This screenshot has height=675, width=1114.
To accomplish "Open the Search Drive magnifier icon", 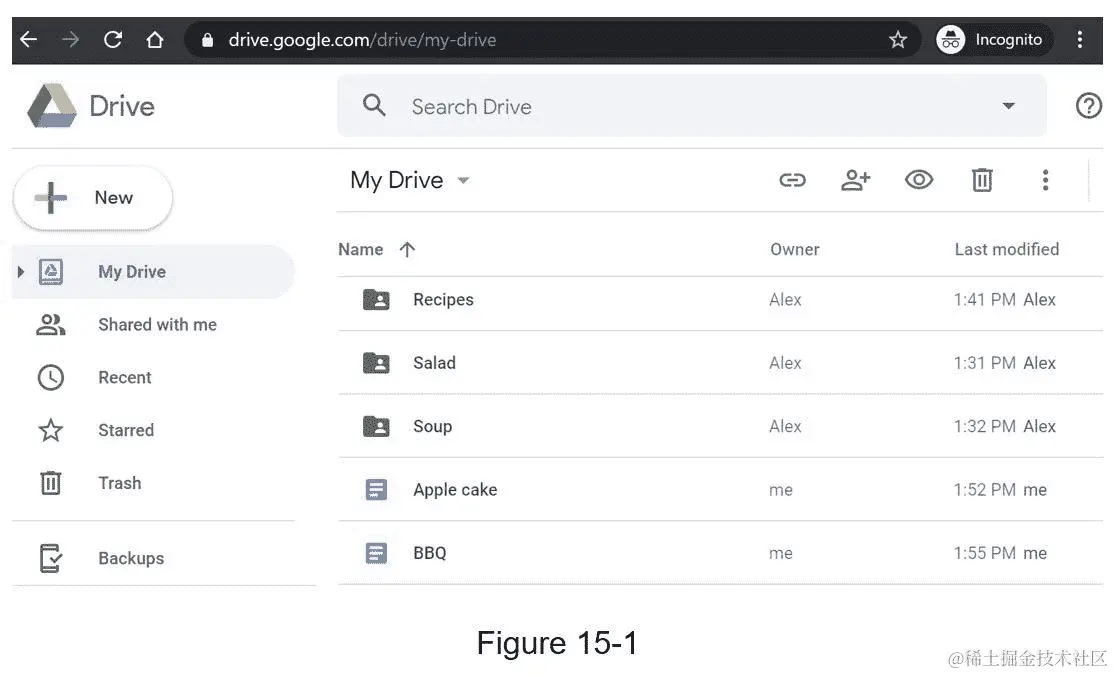I will (x=374, y=105).
